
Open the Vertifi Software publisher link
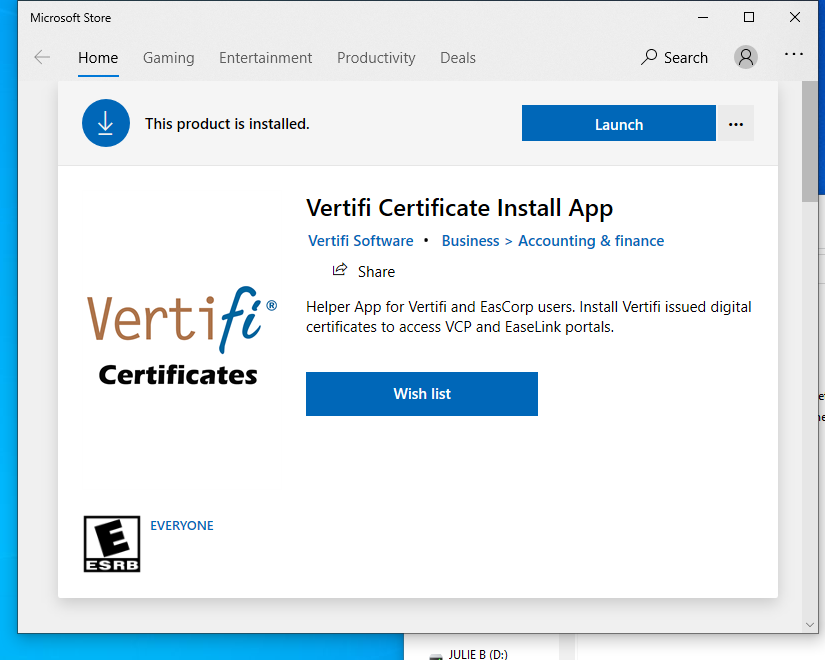[x=360, y=241]
